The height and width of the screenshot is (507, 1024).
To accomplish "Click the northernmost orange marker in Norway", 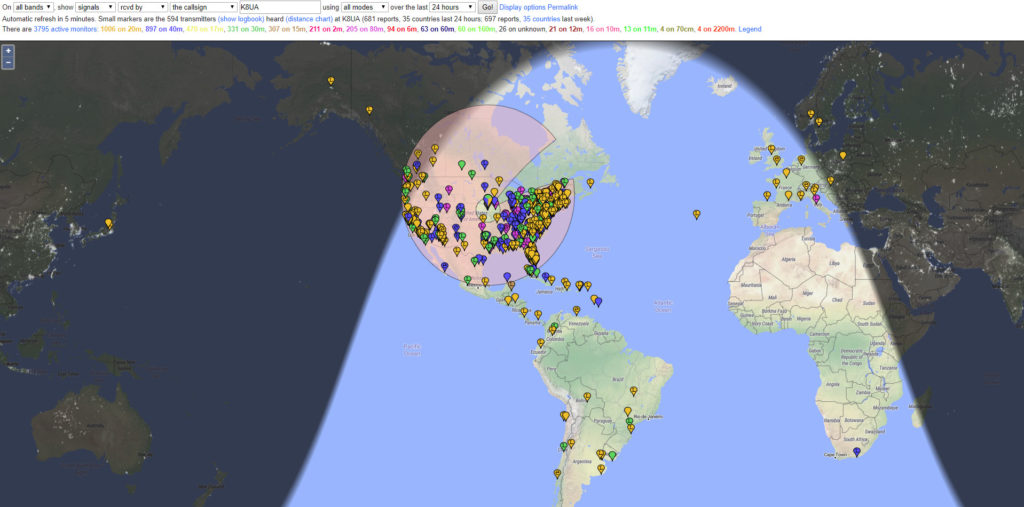I will (810, 113).
